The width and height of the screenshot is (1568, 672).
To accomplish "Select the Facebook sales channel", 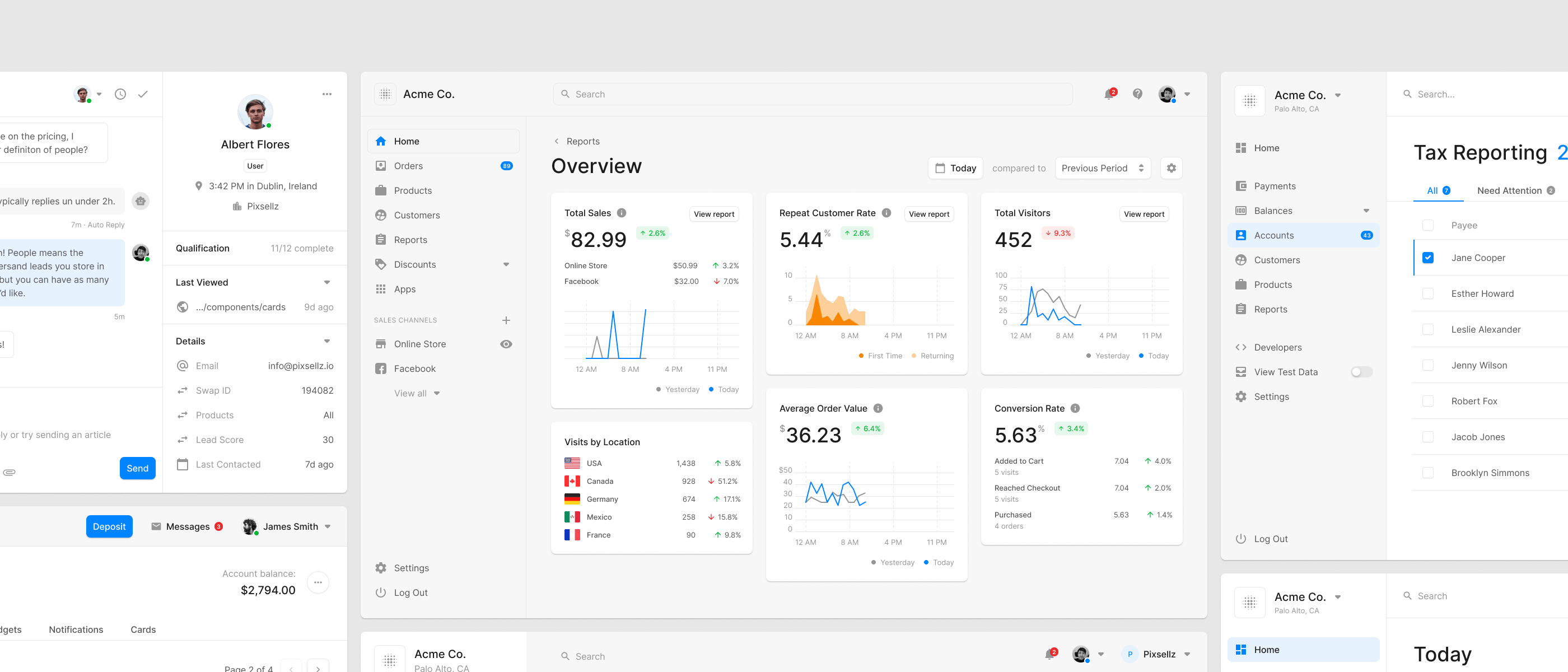I will click(414, 368).
